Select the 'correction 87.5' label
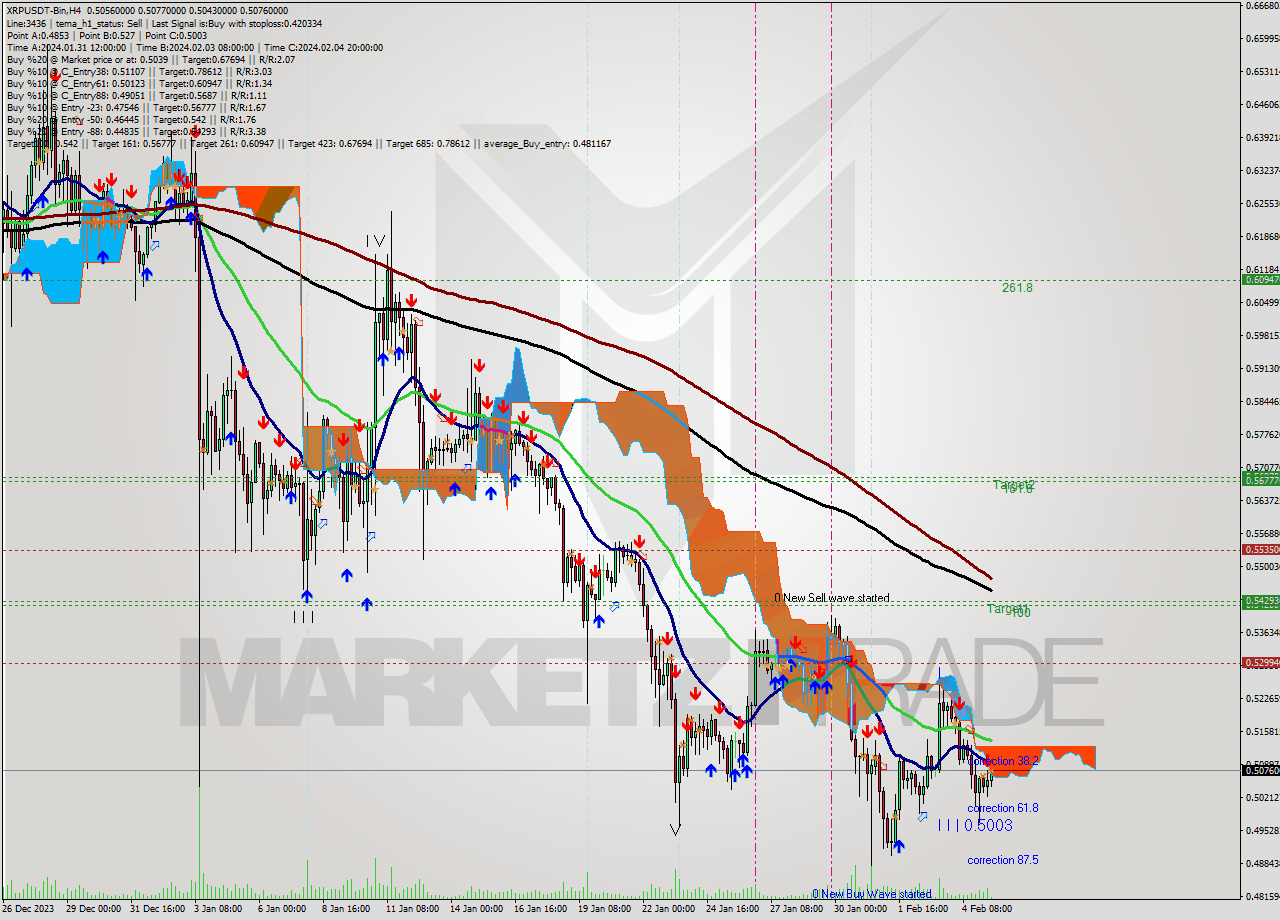The width and height of the screenshot is (1280, 920). [1003, 860]
